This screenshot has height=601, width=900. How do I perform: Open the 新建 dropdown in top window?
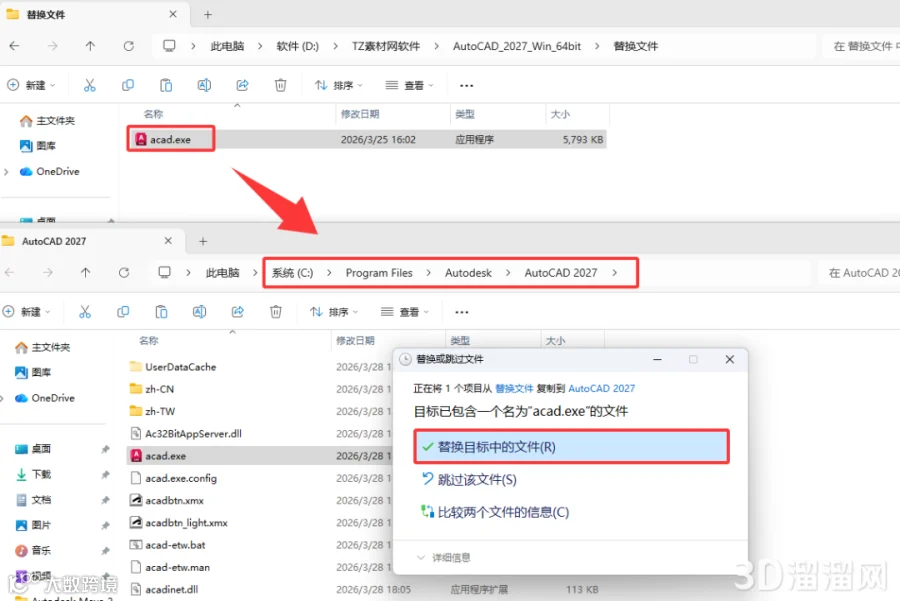point(31,86)
